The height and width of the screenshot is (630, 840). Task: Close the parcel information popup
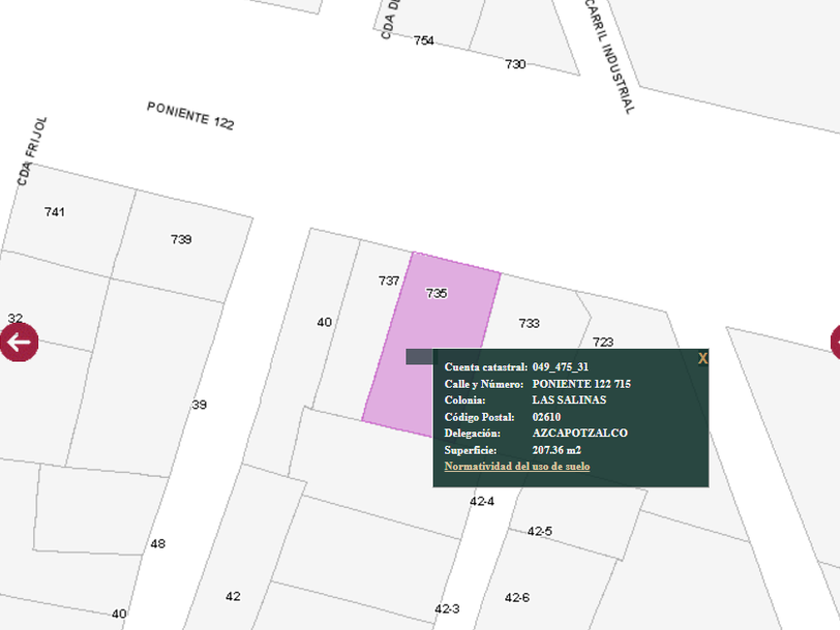point(702,358)
